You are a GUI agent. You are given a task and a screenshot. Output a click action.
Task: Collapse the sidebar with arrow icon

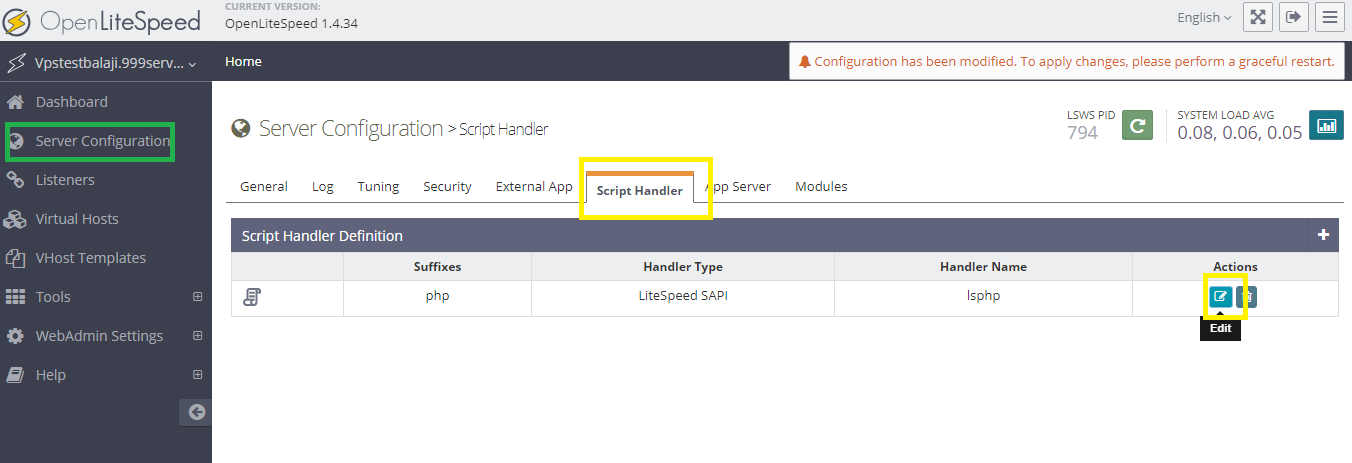pos(196,412)
